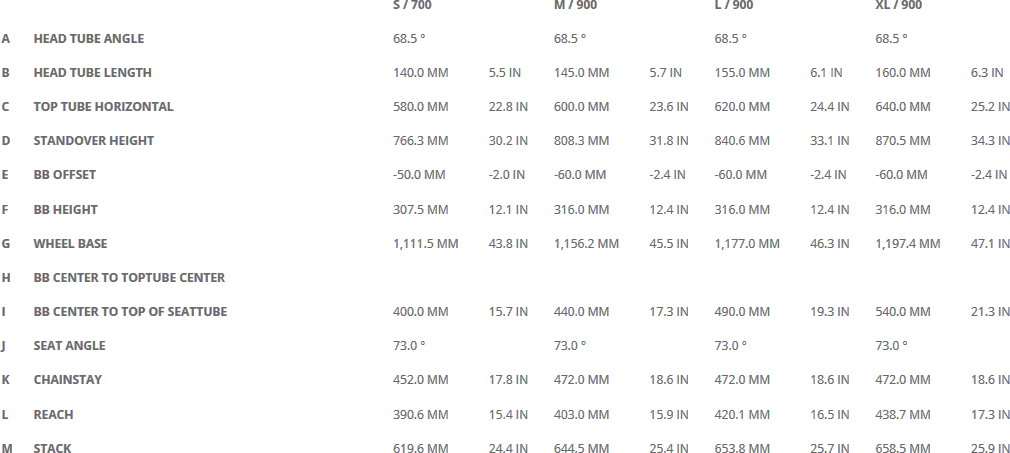Image resolution: width=1010 pixels, height=453 pixels.
Task: Click the WHEEL BASE row label
Action: click(70, 244)
